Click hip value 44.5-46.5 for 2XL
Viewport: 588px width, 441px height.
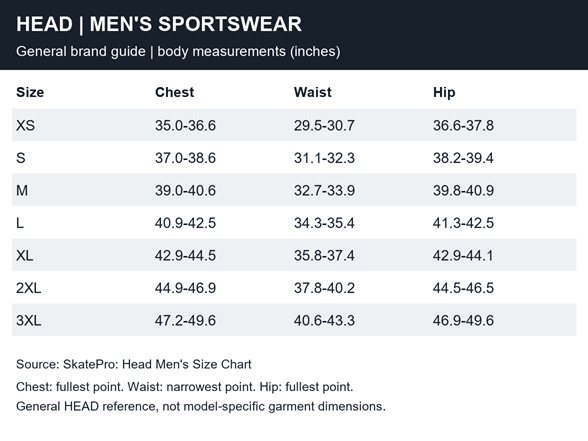463,288
